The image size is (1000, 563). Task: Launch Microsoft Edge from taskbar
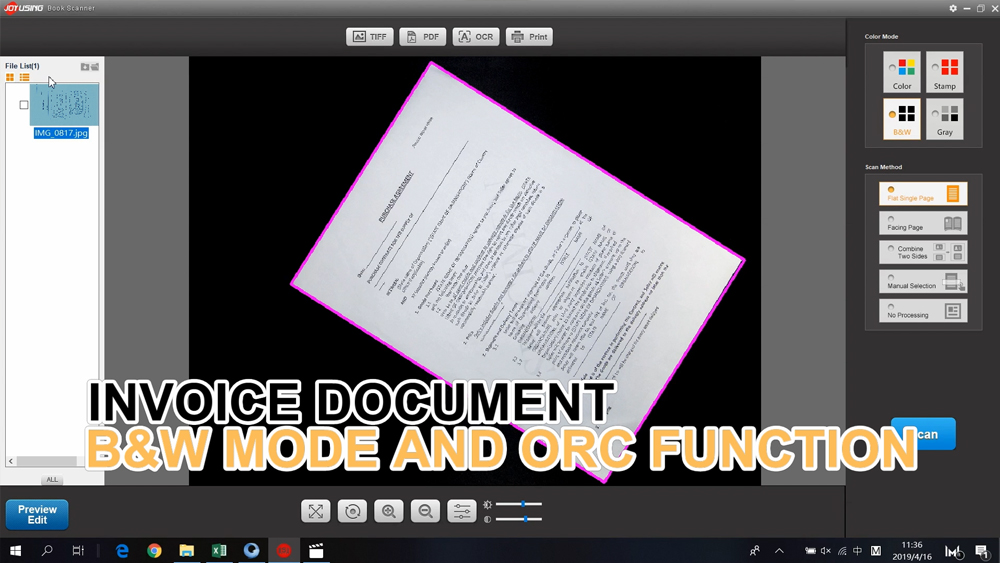point(122,550)
